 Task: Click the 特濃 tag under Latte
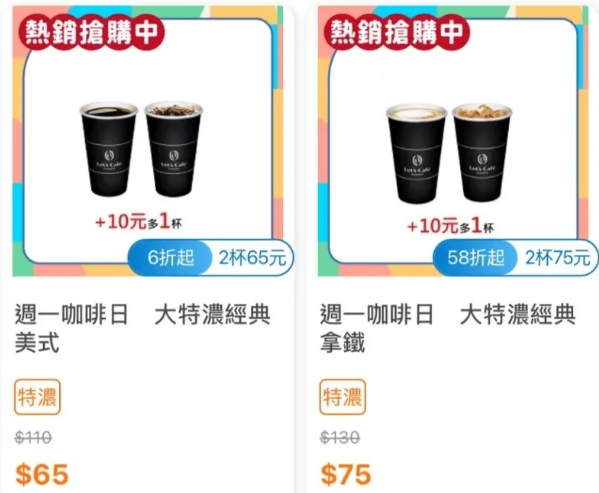(343, 397)
